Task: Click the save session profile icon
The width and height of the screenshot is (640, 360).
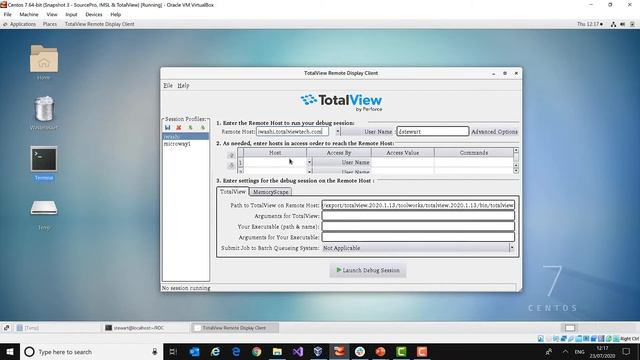Action: point(167,128)
